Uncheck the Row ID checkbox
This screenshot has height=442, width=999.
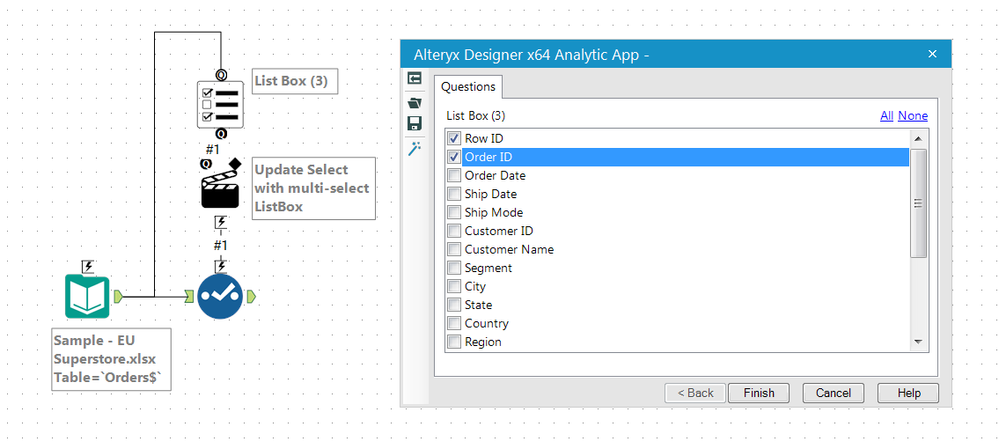coord(454,138)
